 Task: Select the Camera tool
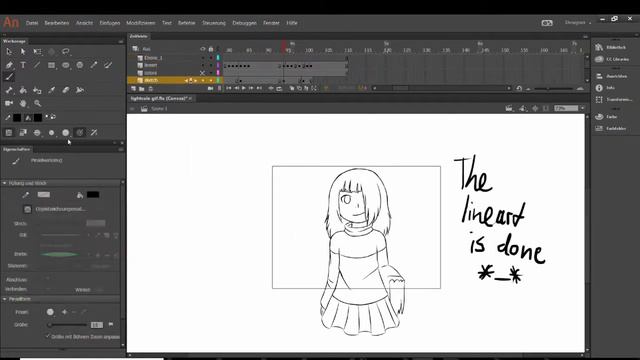click(9, 103)
